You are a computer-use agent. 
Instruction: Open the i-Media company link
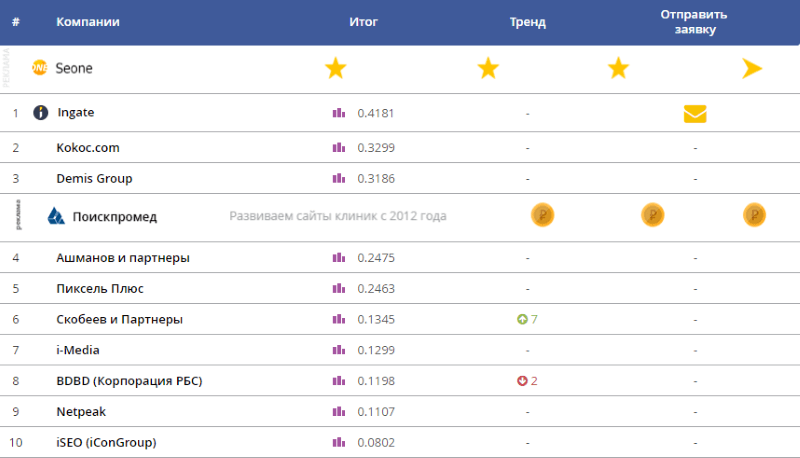[x=78, y=350]
